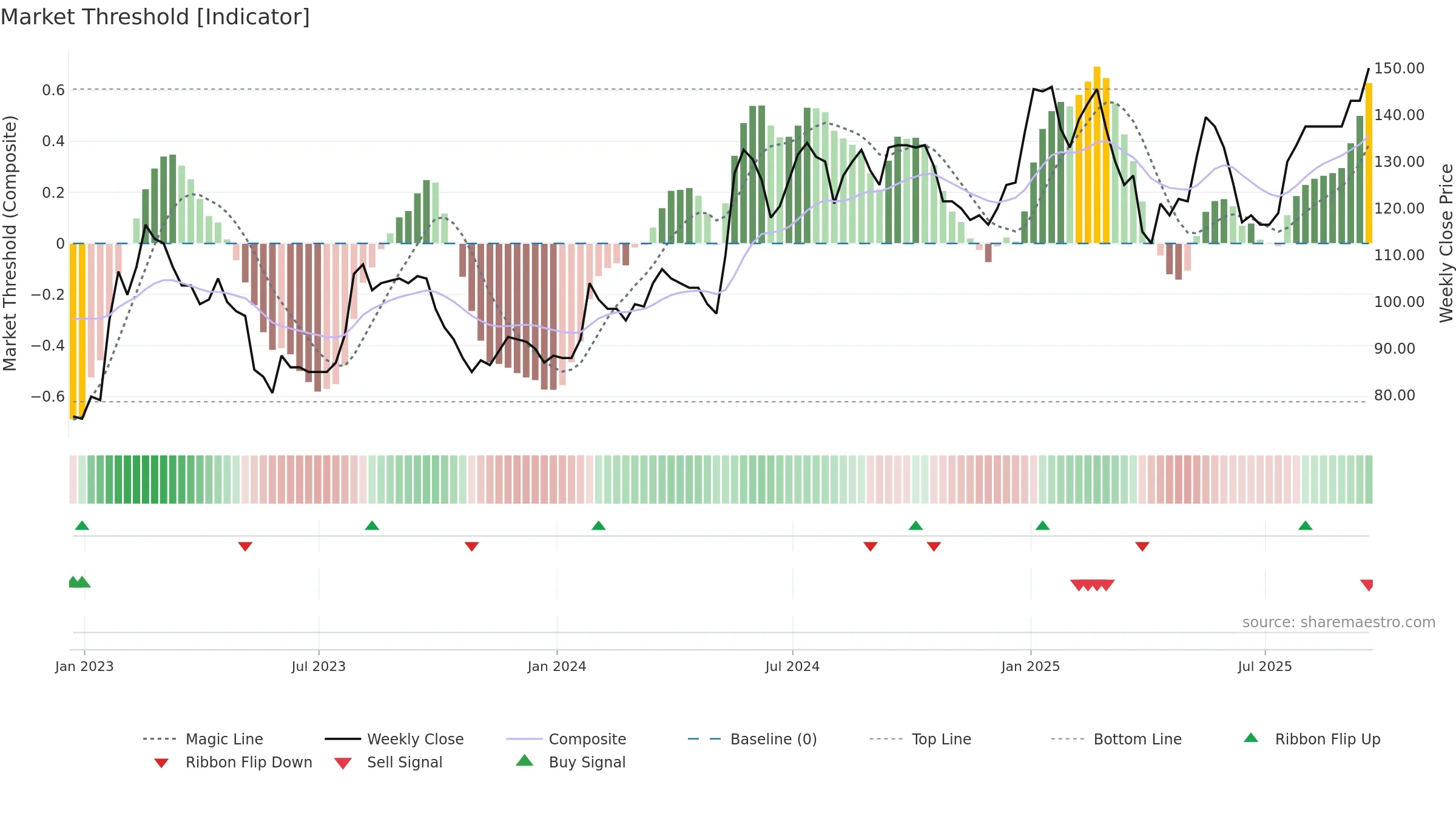Click the 0.4 left axis tick label

point(53,141)
